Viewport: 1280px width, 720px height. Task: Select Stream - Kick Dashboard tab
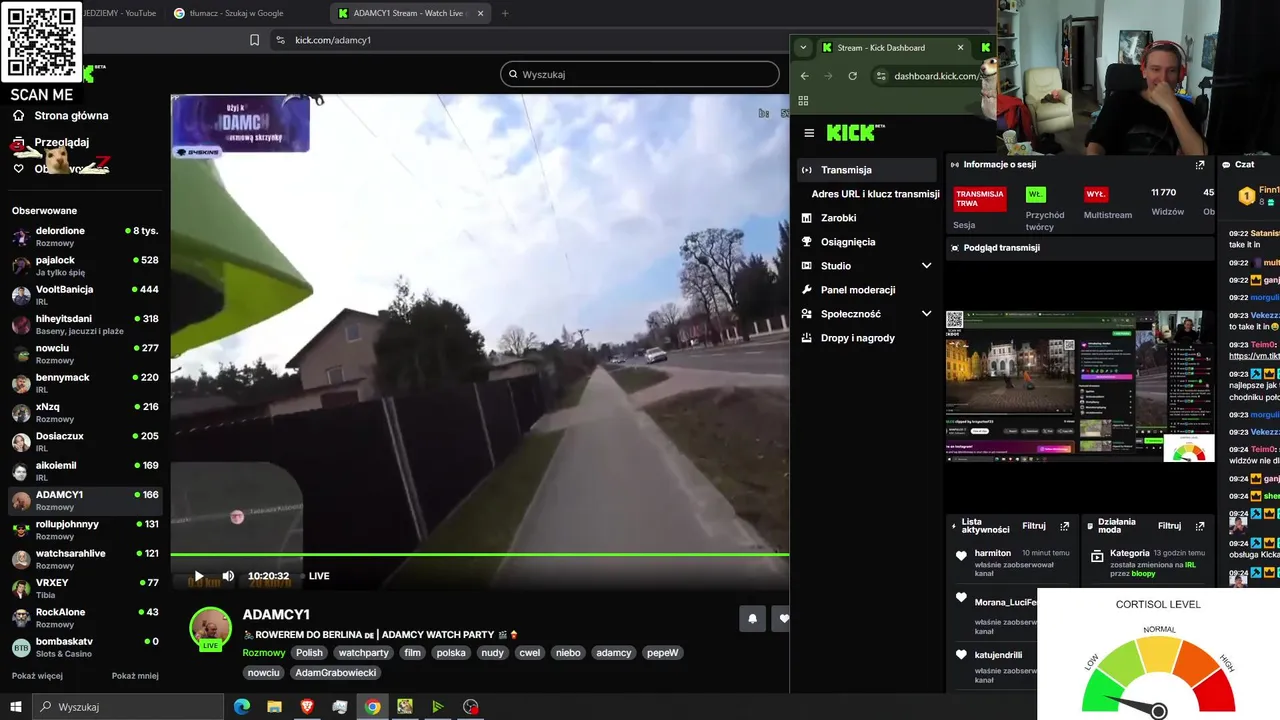pyautogui.click(x=892, y=47)
